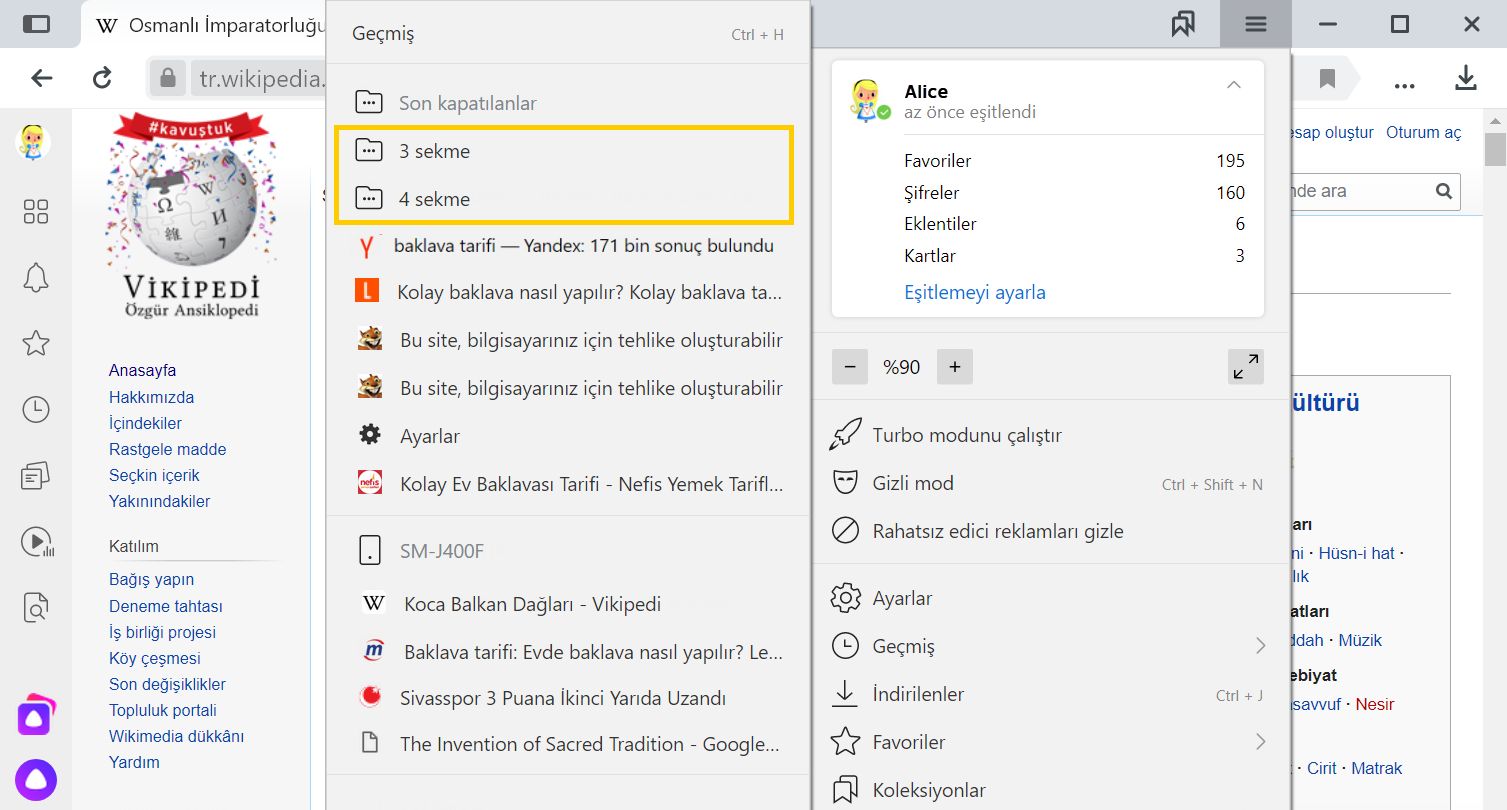Open Sivasspor 3 Puana history entry
The height and width of the screenshot is (810, 1507).
tap(567, 698)
